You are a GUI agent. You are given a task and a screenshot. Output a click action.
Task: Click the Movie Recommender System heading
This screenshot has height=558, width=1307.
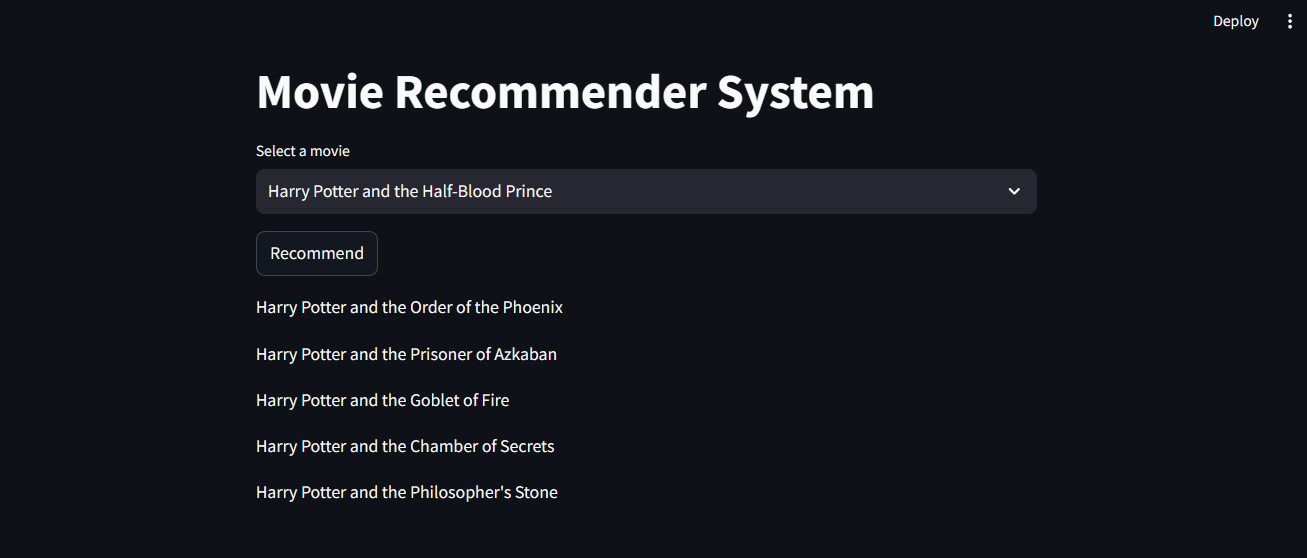click(x=565, y=92)
